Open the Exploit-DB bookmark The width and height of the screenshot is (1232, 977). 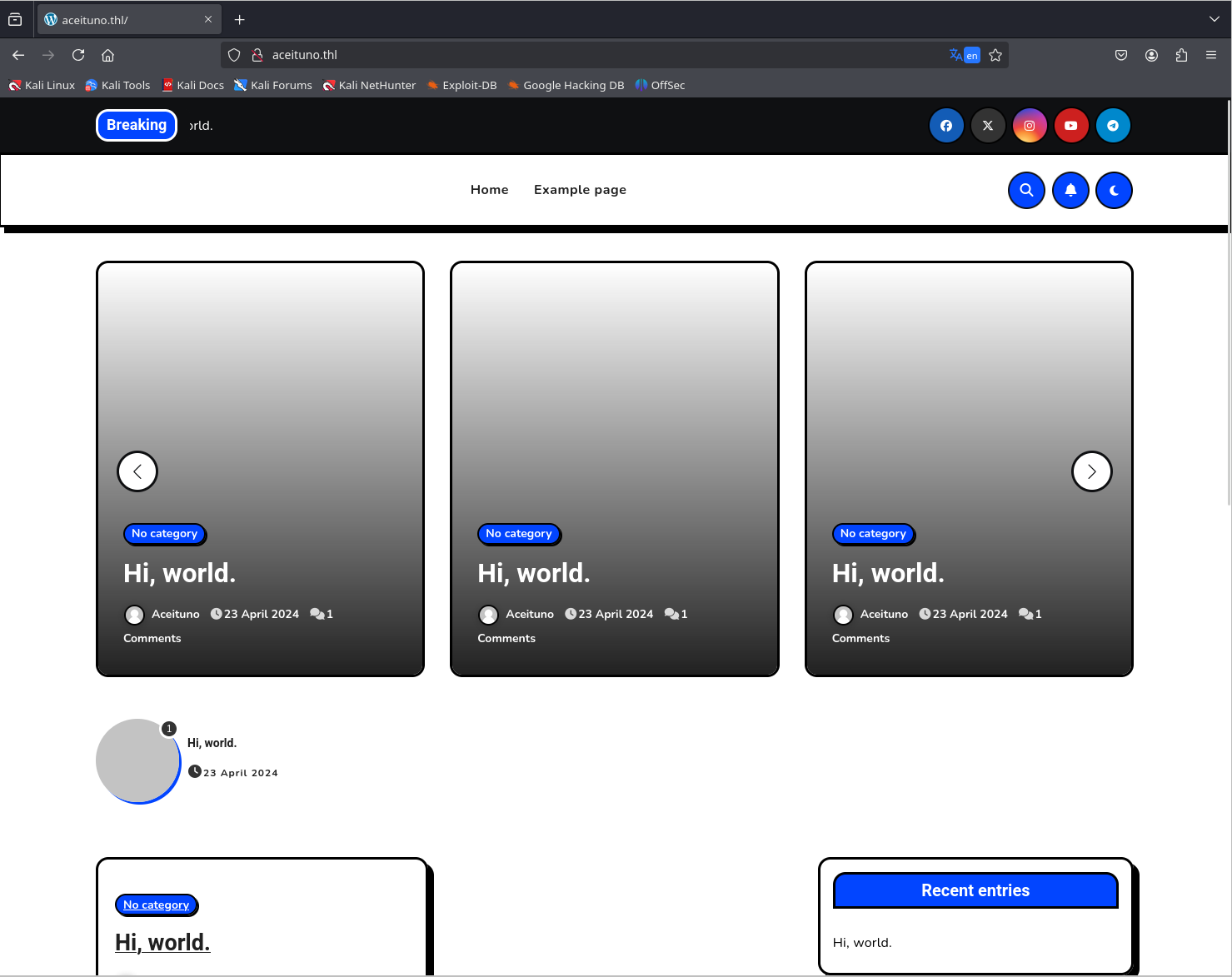tap(461, 85)
